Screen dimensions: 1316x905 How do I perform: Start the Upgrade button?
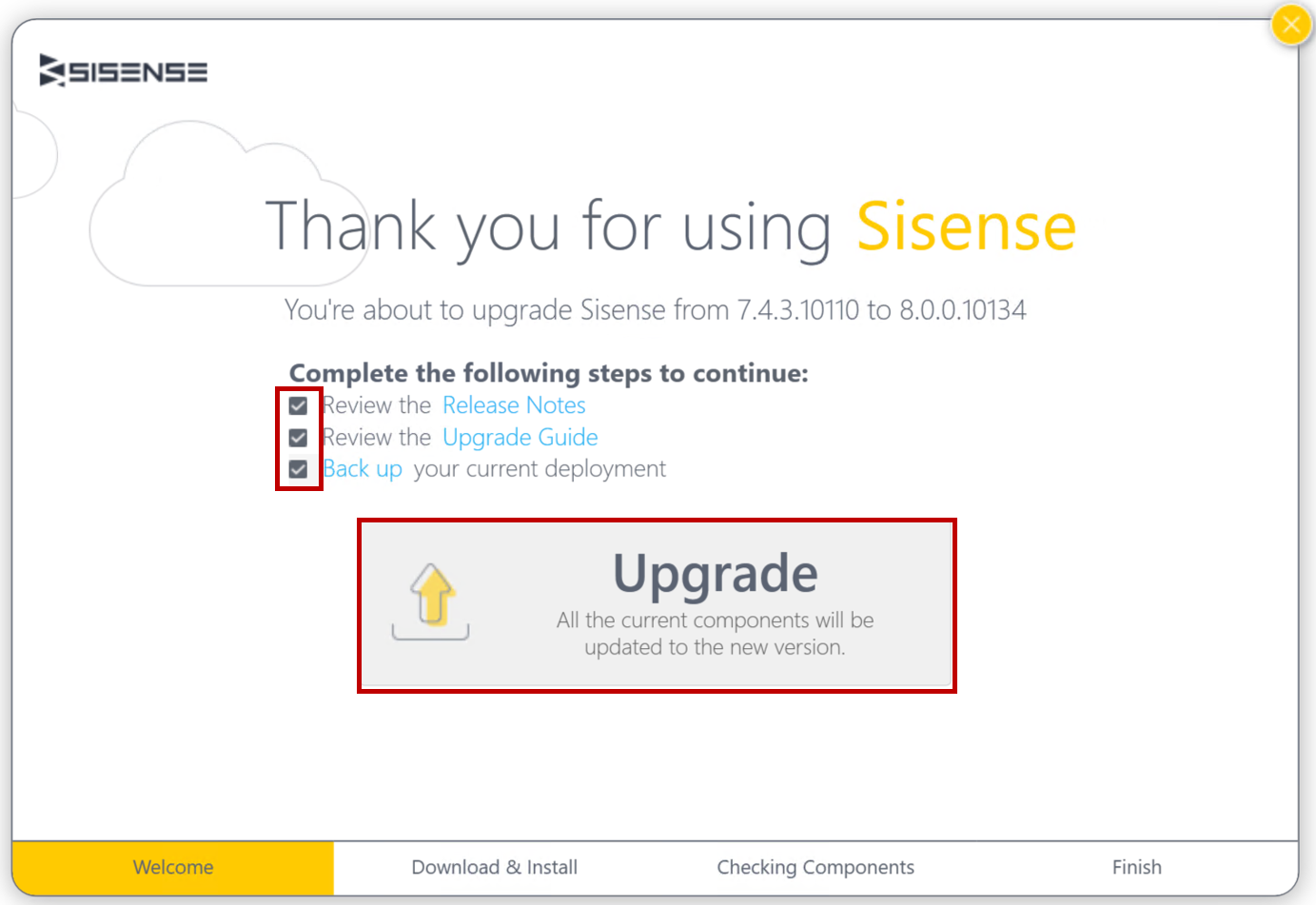coord(657,605)
